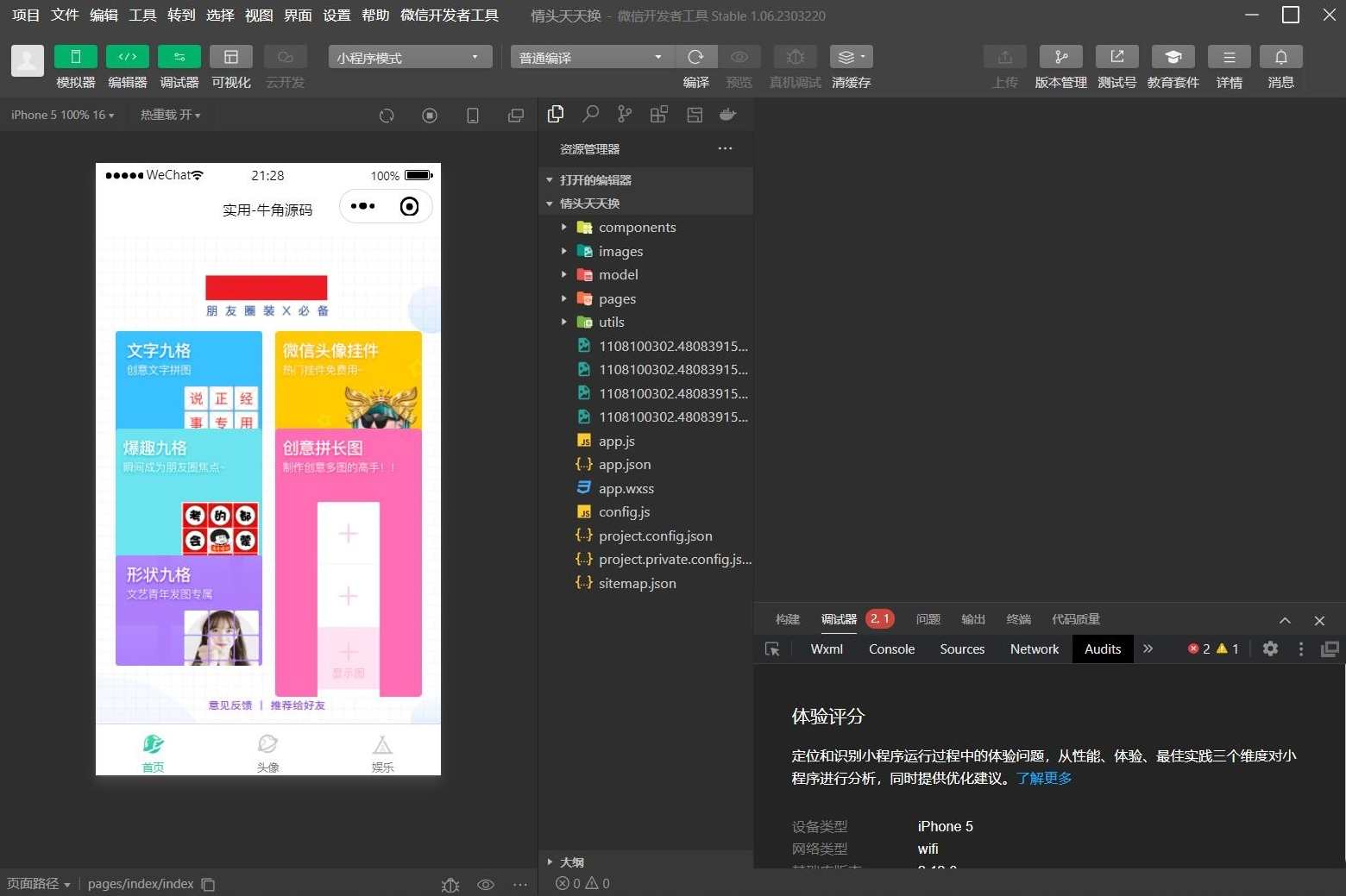Toggle the eye preview icon in status bar

point(486,884)
